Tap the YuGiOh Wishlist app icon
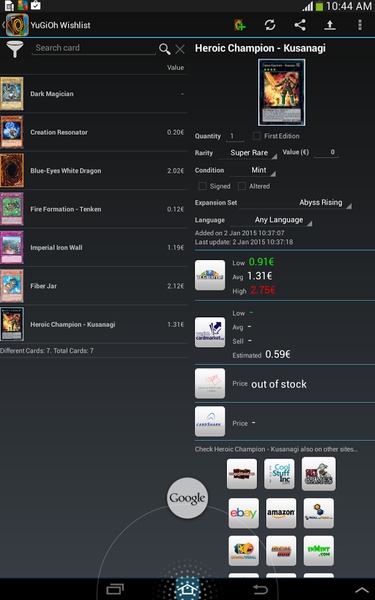The width and height of the screenshot is (375, 600). click(17, 25)
